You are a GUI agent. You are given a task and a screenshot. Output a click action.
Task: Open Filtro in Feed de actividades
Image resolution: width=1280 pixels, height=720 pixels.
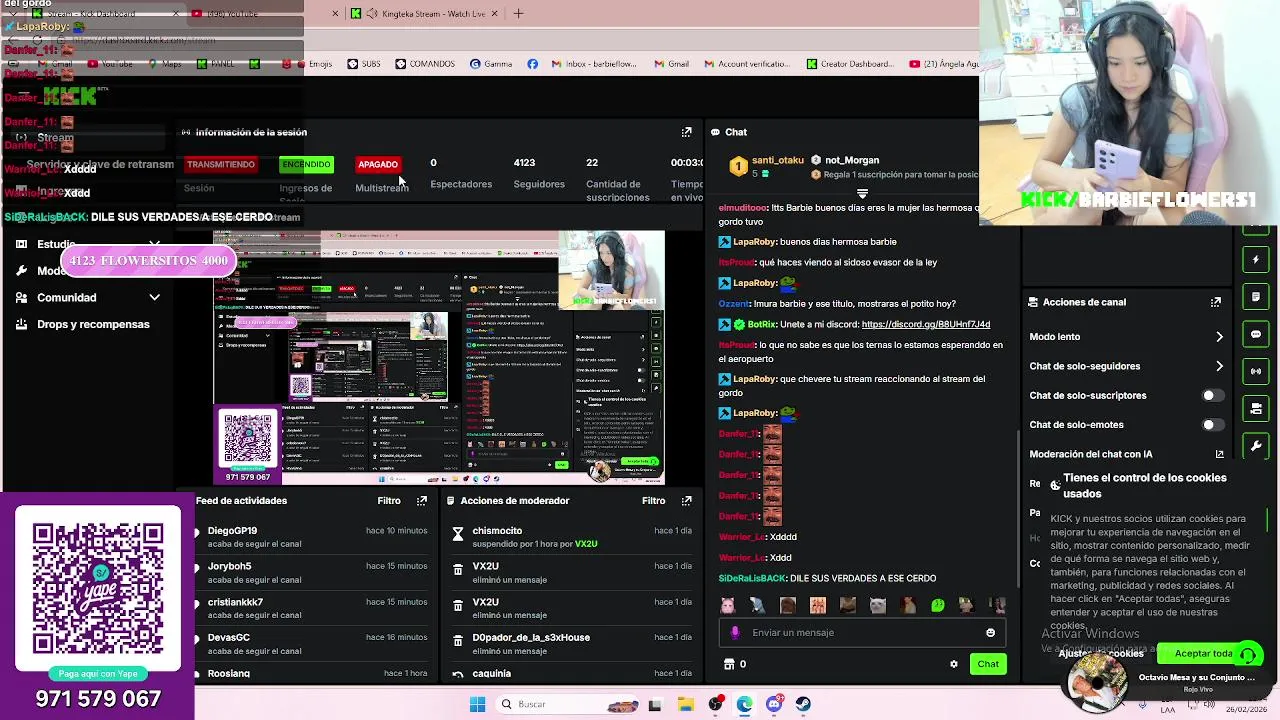pos(389,501)
